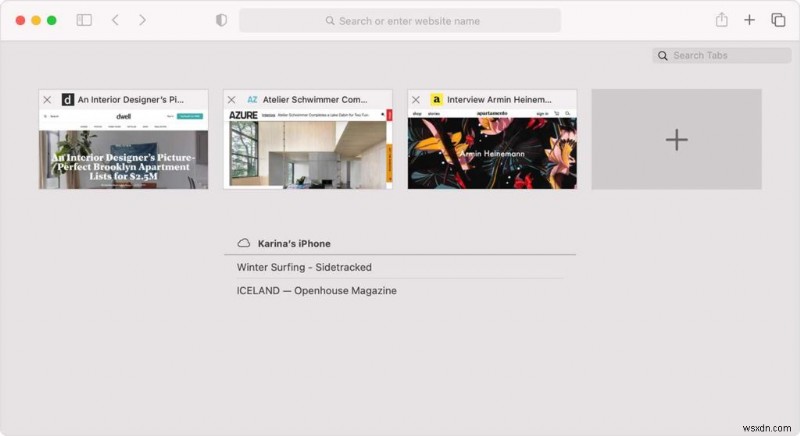This screenshot has height=436, width=800.
Task: Go forward to next page
Action: 142,20
